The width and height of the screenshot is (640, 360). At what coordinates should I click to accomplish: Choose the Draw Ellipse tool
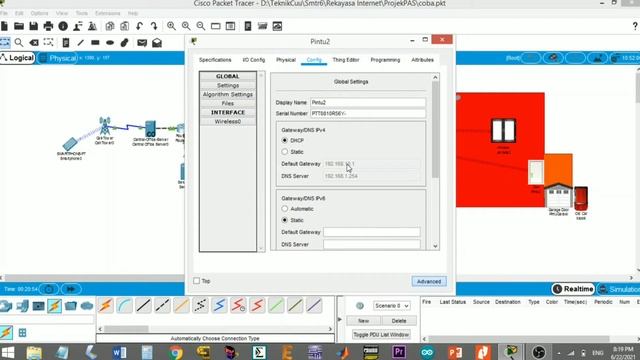click(110, 42)
